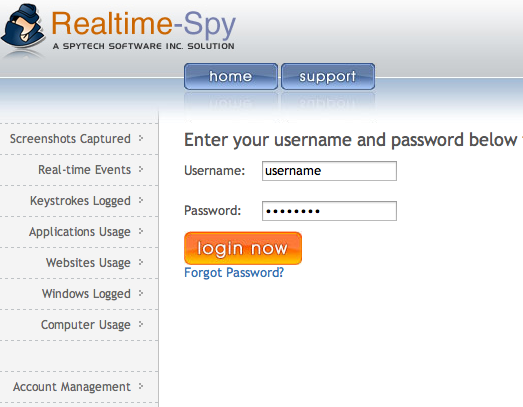Click the Realtime-Spy title text logo
523x407 pixels.
tap(143, 24)
